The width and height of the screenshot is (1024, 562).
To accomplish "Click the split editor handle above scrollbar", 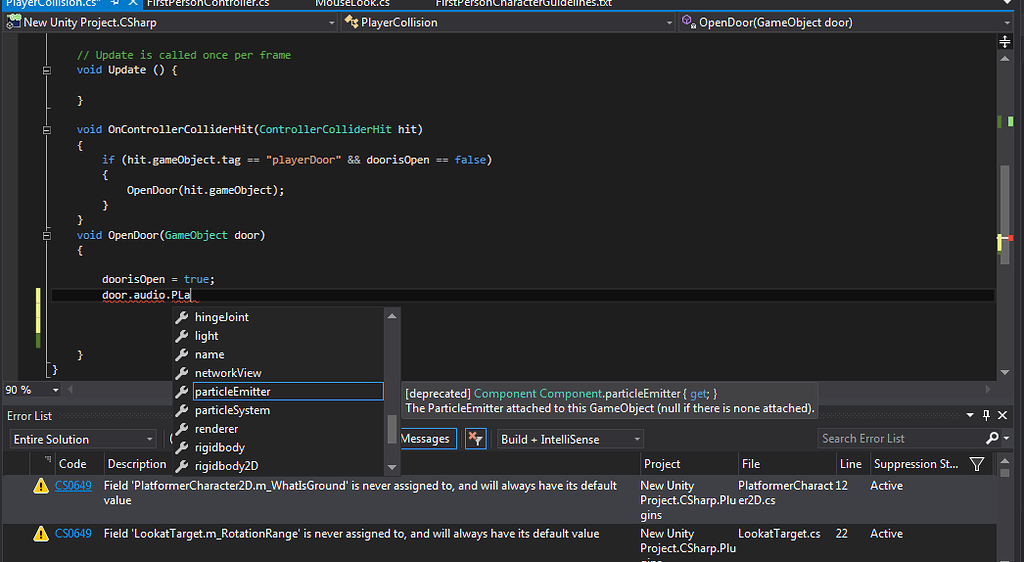I will click(1005, 42).
